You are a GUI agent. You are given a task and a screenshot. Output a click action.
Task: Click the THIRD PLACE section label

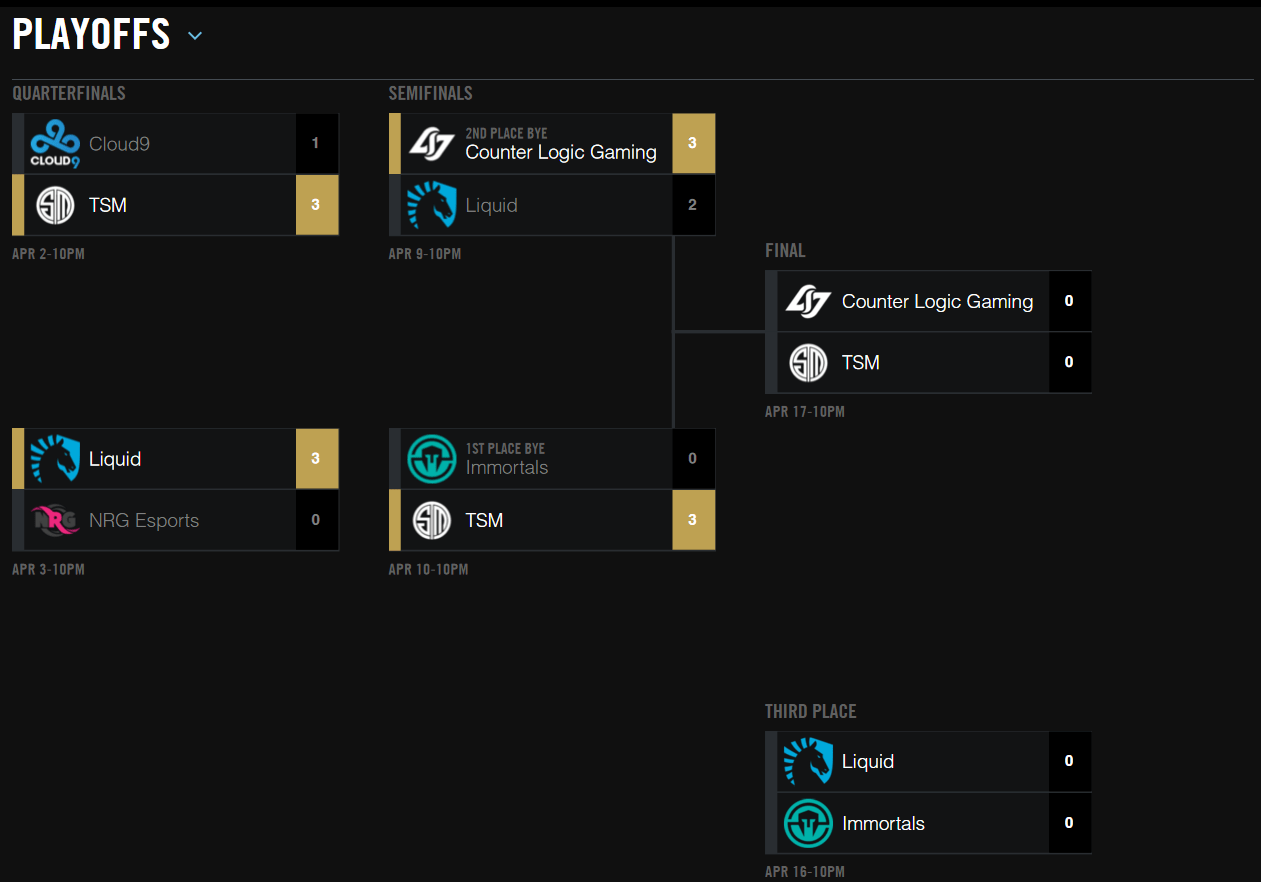(811, 712)
